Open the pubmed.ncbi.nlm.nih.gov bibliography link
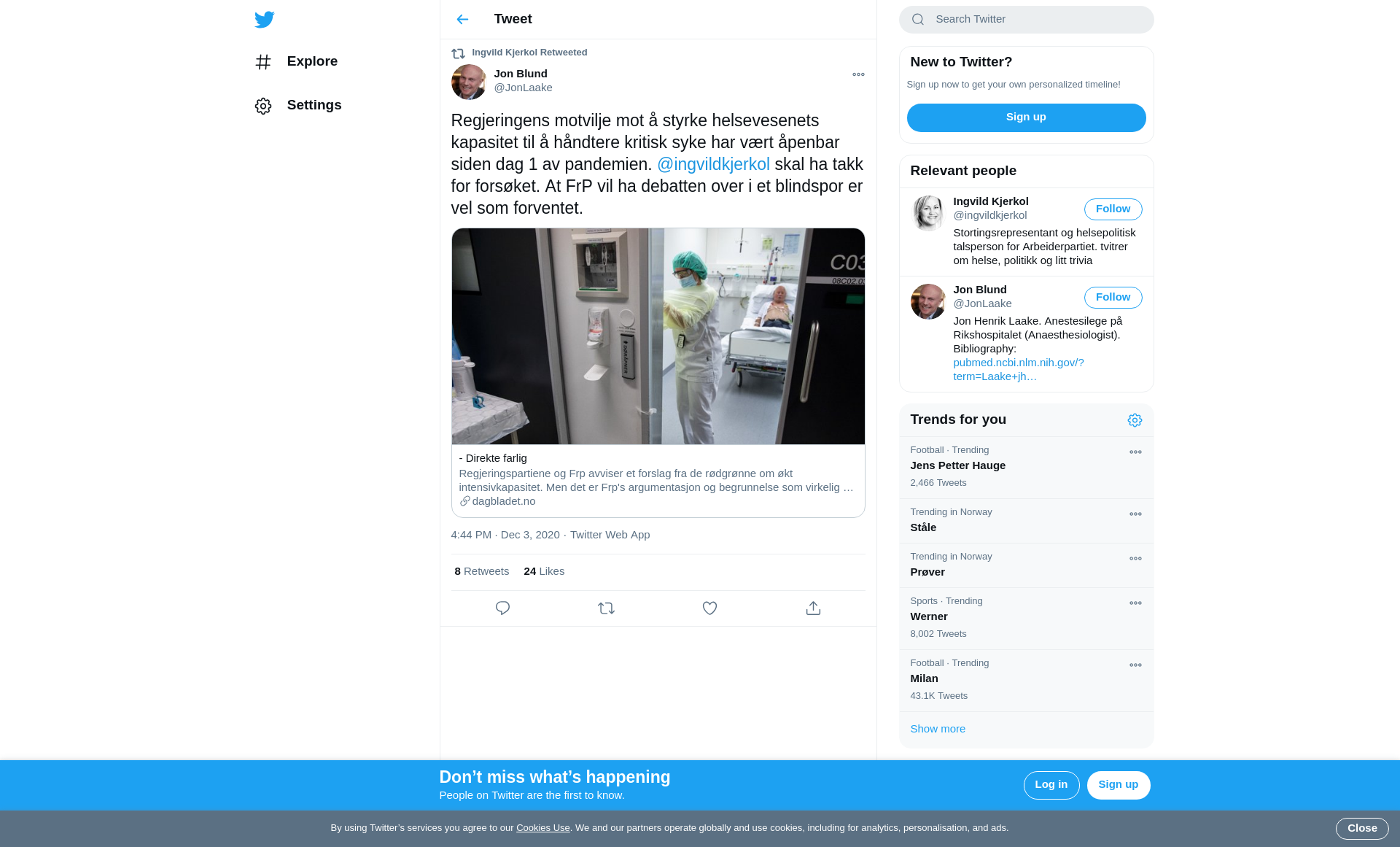Screen dimensions: 1400x847 1018,370
